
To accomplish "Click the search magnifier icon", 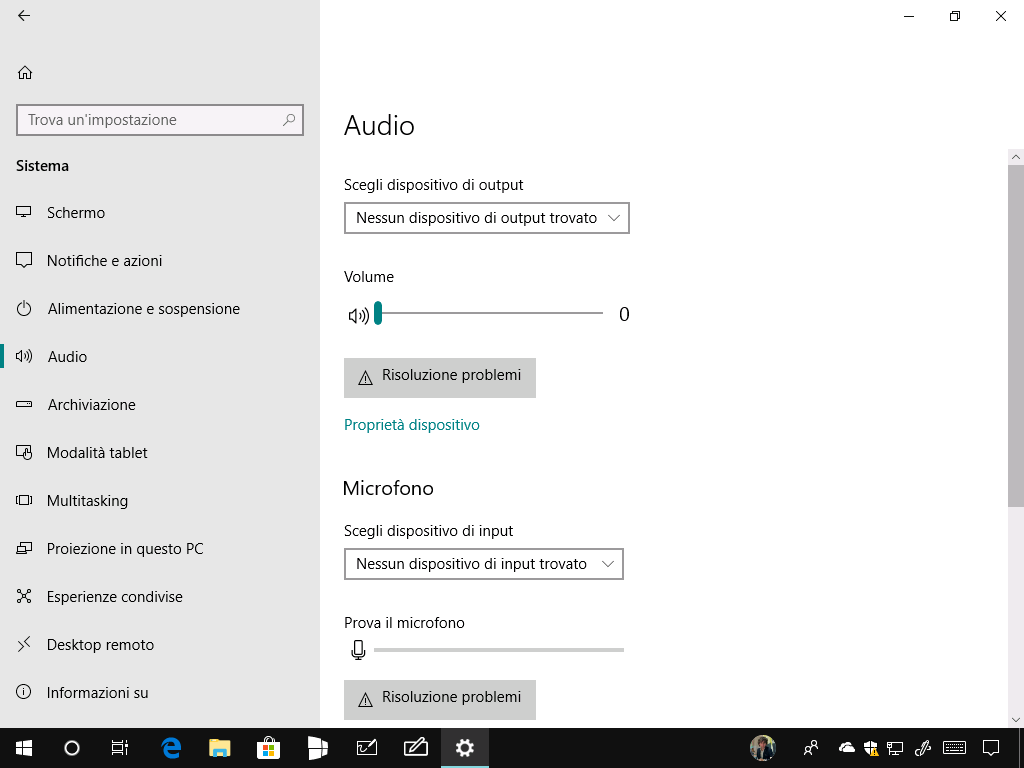I will tap(289, 120).
